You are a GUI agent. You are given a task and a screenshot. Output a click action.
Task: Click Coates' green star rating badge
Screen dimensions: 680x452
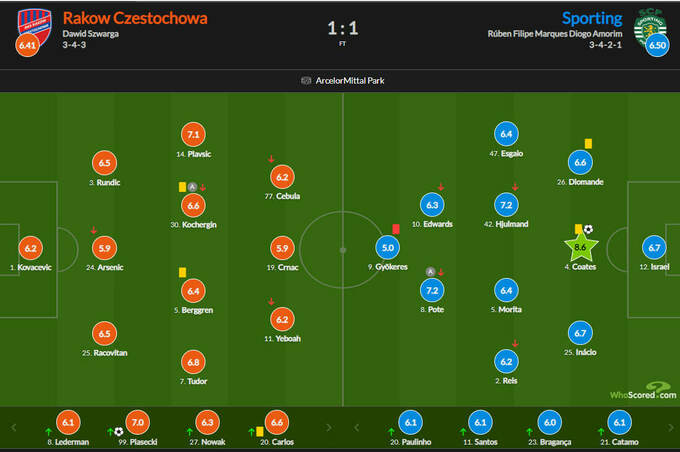click(582, 247)
